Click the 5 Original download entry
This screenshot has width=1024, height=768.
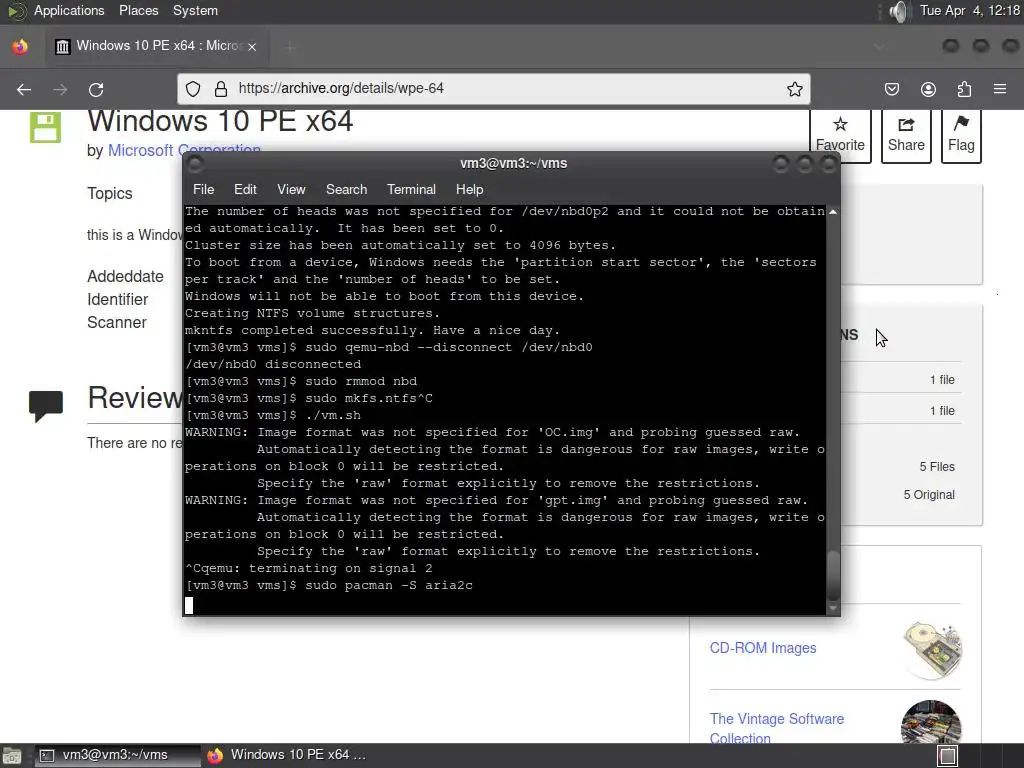coord(929,495)
